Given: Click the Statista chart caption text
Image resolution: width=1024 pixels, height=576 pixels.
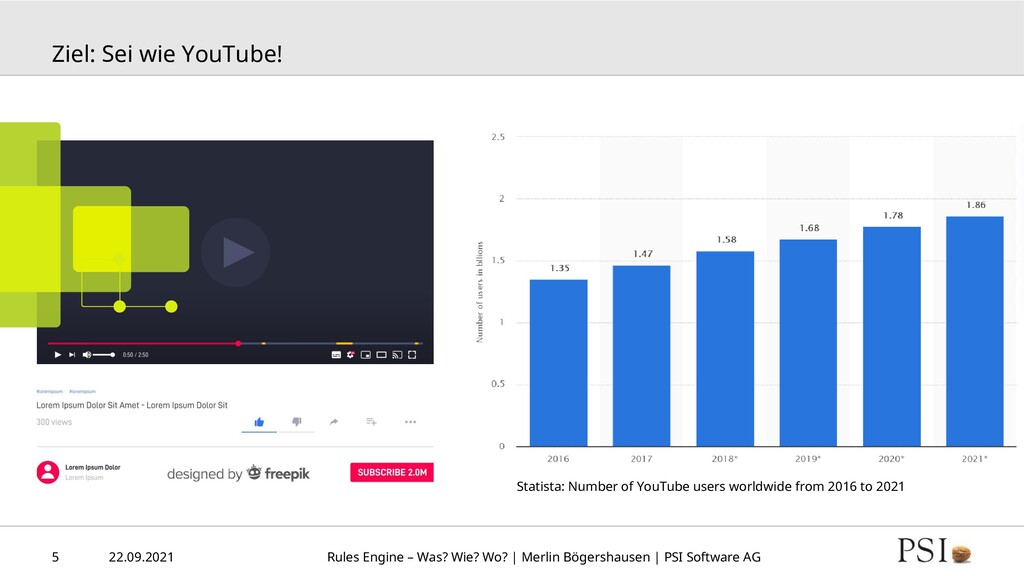Looking at the screenshot, I should [711, 486].
